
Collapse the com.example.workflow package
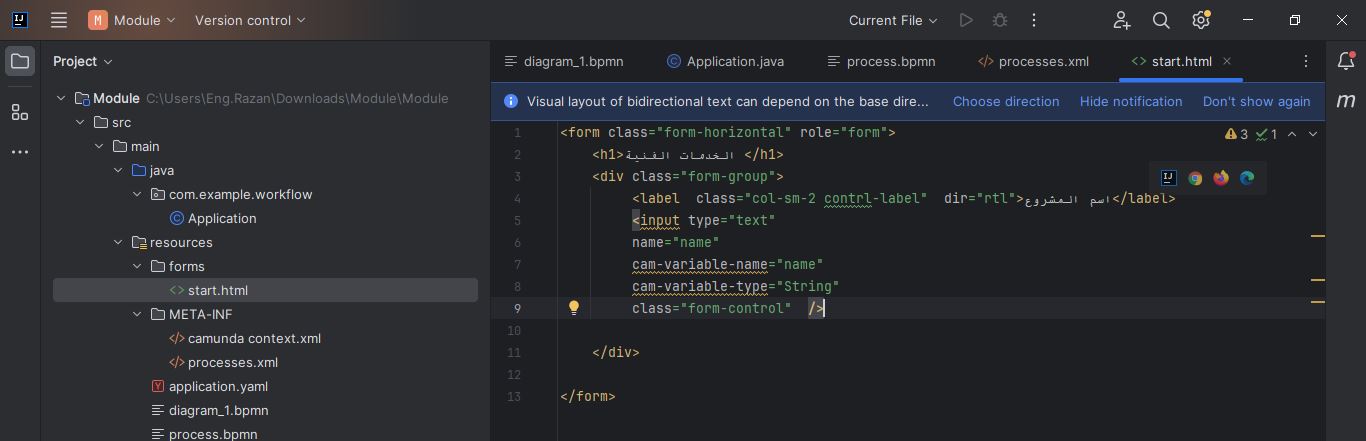[137, 194]
